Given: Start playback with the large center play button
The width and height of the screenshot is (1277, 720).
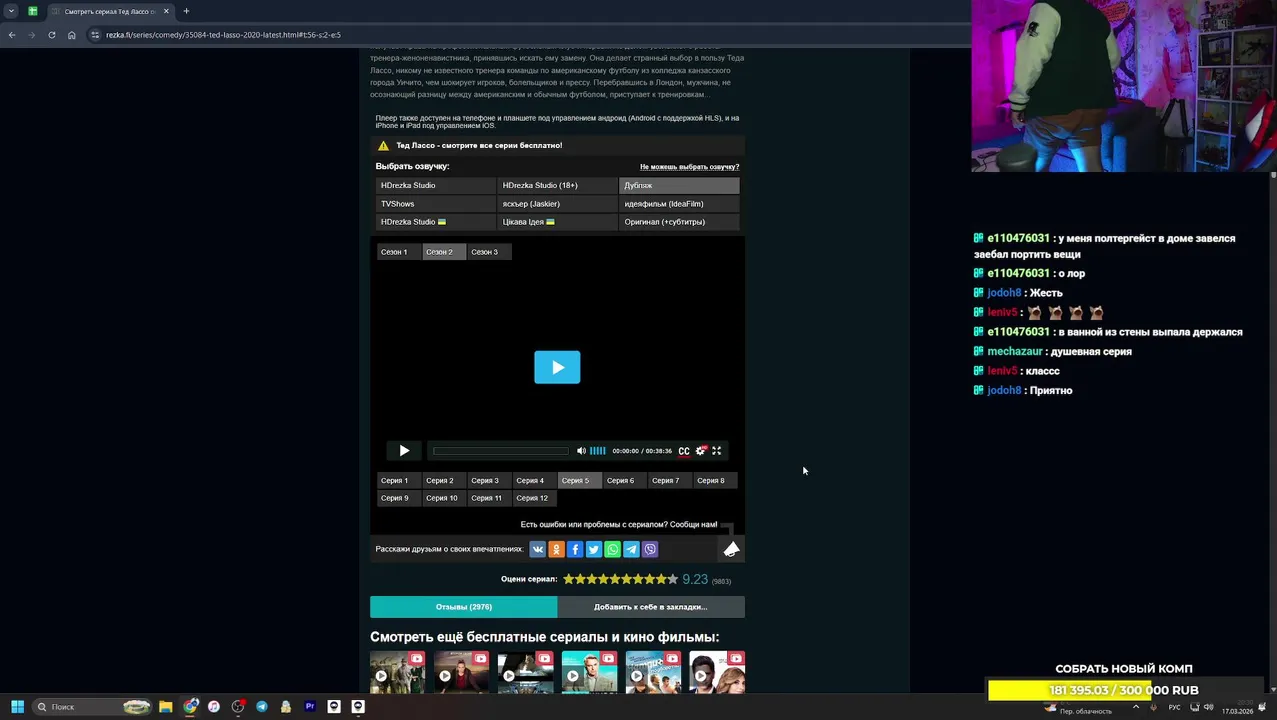Looking at the screenshot, I should [x=557, y=367].
